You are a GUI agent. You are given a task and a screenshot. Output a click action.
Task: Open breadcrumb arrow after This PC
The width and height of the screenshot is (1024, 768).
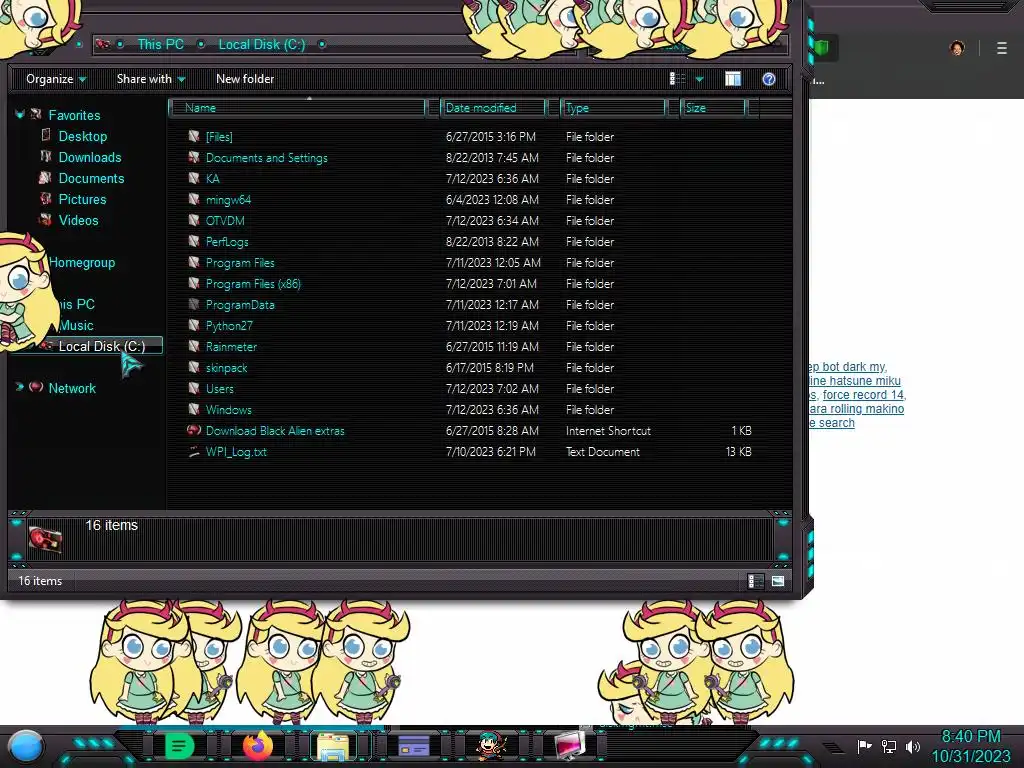coord(200,44)
